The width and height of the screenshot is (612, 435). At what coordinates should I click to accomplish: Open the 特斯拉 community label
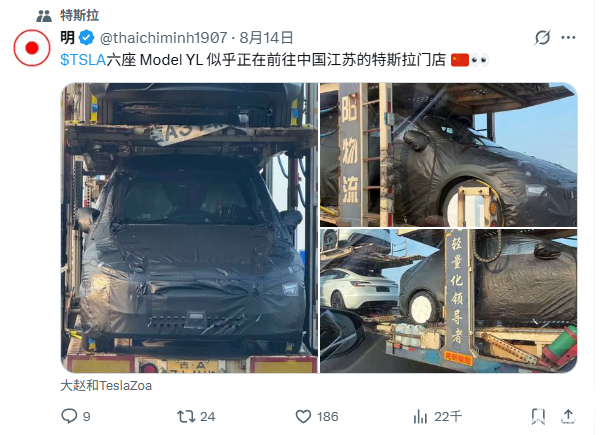click(80, 15)
